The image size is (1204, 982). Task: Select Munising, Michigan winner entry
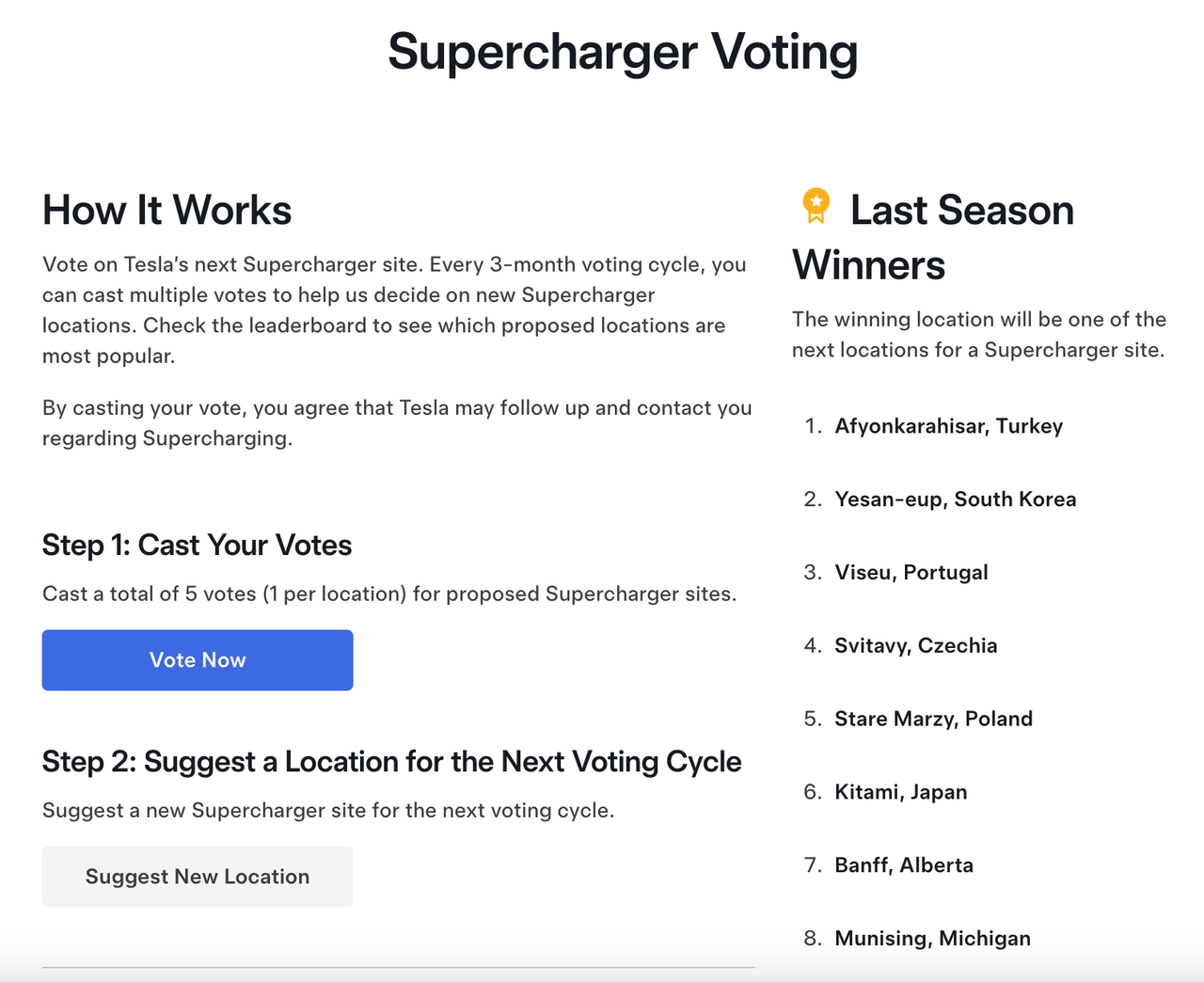tap(932, 939)
